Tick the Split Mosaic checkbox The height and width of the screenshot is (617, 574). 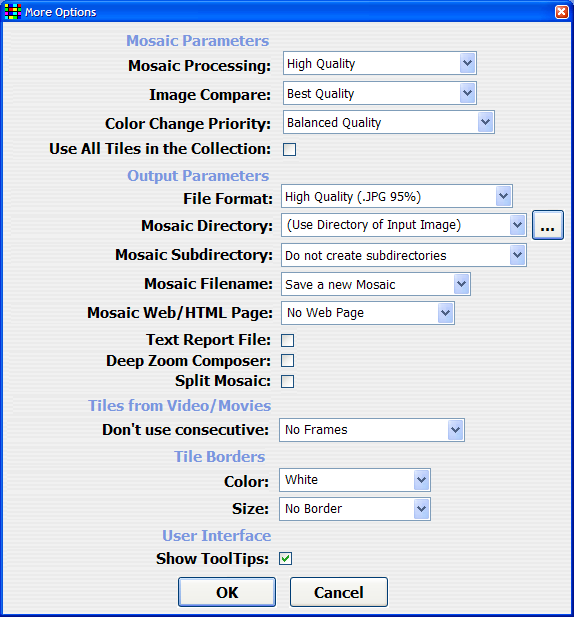click(288, 381)
